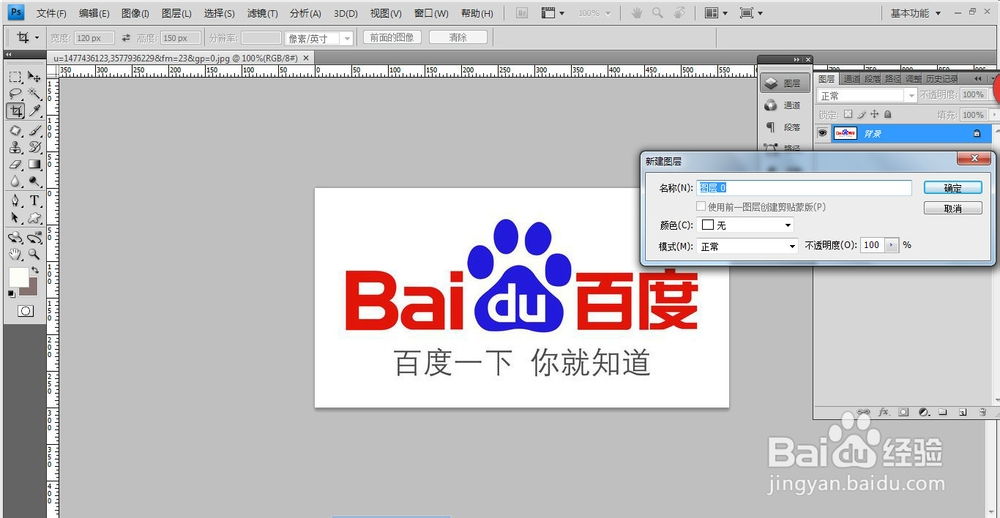Image resolution: width=1000 pixels, height=518 pixels.
Task: Select the 3D Rotate tool
Action: [x=15, y=238]
